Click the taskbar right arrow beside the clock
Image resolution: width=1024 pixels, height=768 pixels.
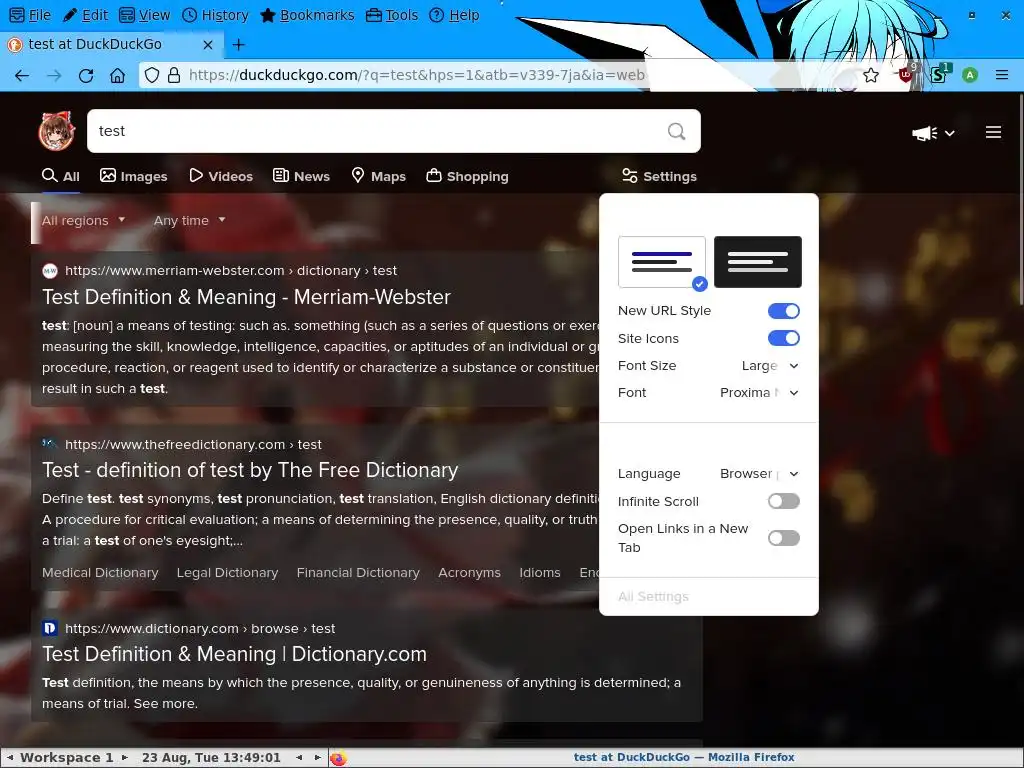[317, 758]
